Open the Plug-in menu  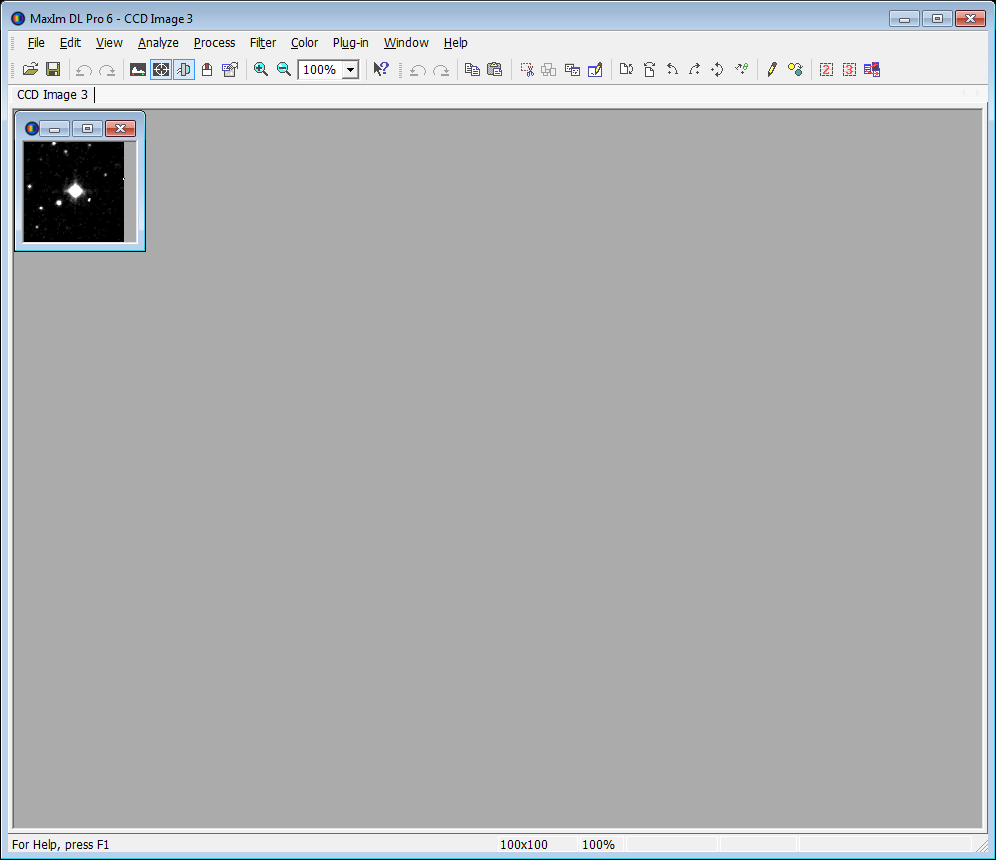351,43
